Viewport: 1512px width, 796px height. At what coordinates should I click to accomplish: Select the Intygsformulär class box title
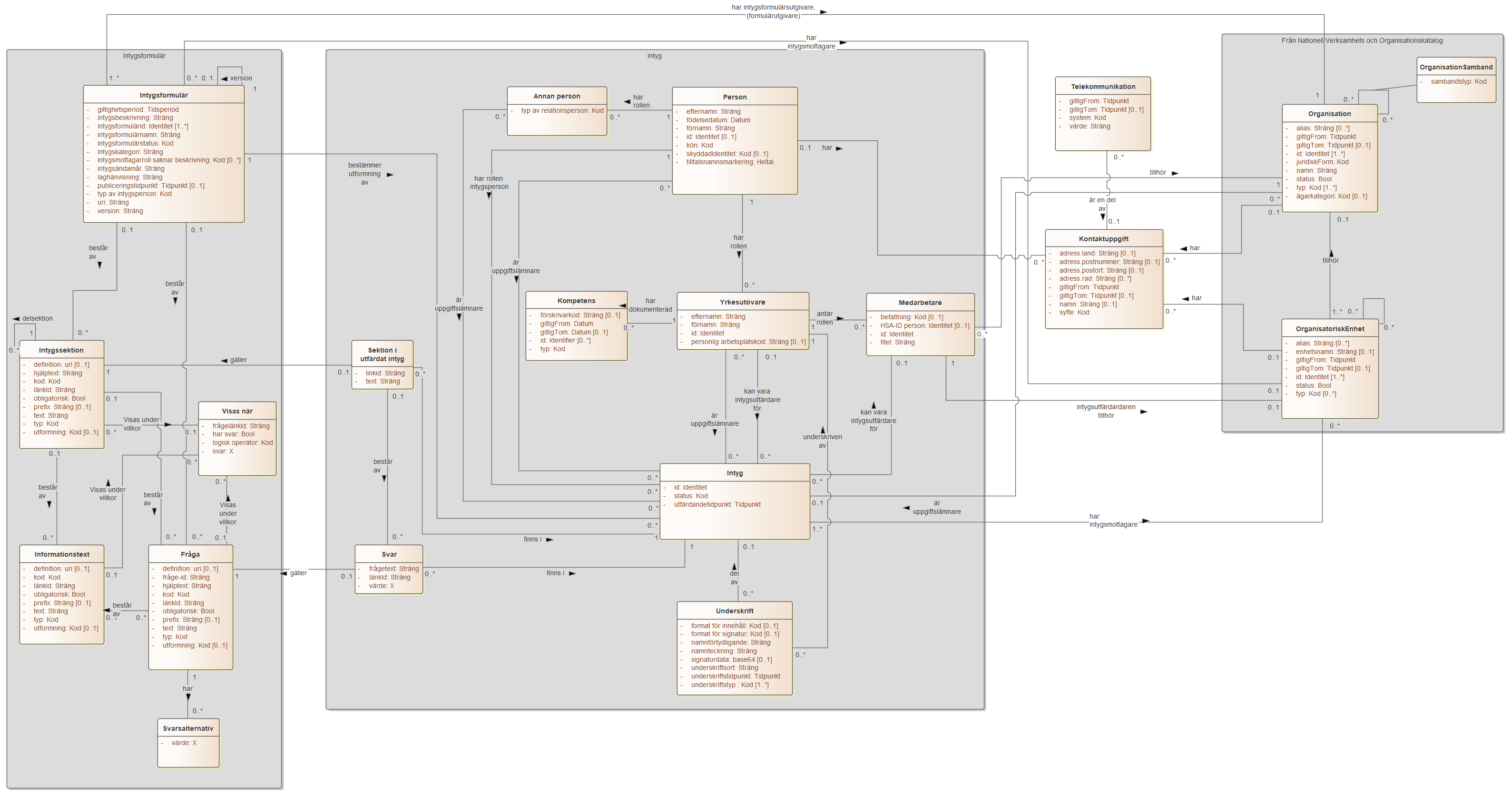(163, 95)
